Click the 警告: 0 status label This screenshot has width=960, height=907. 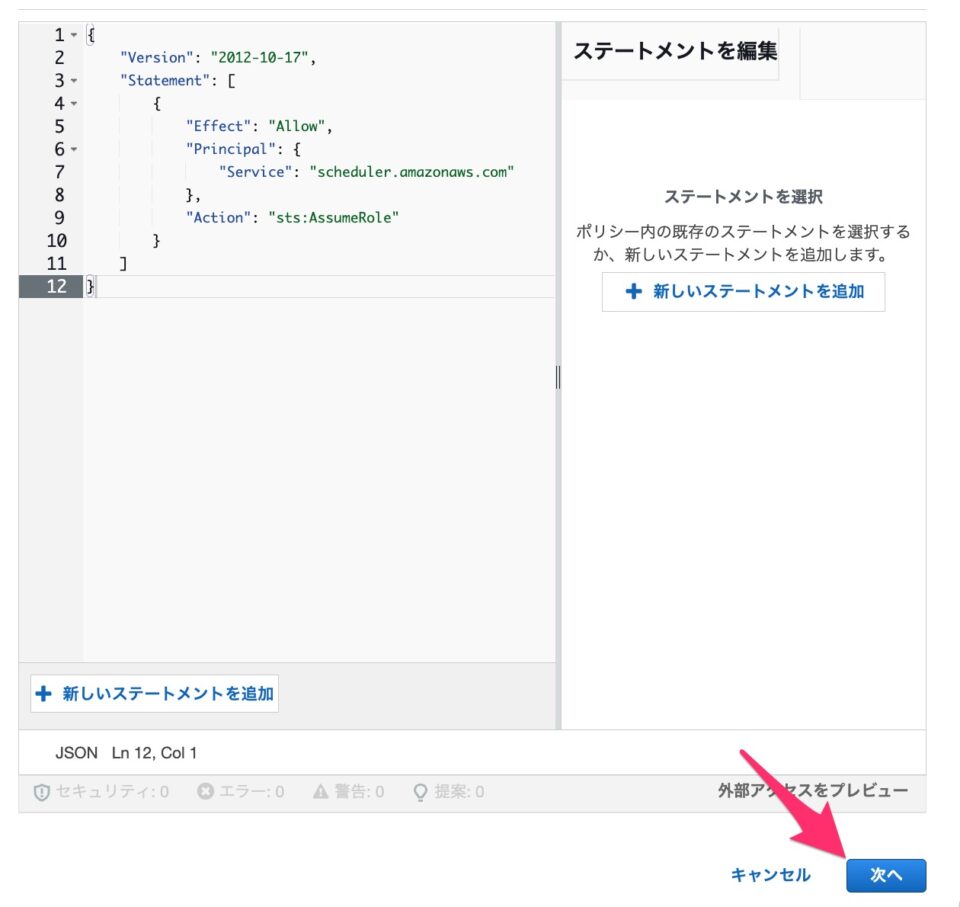[359, 791]
